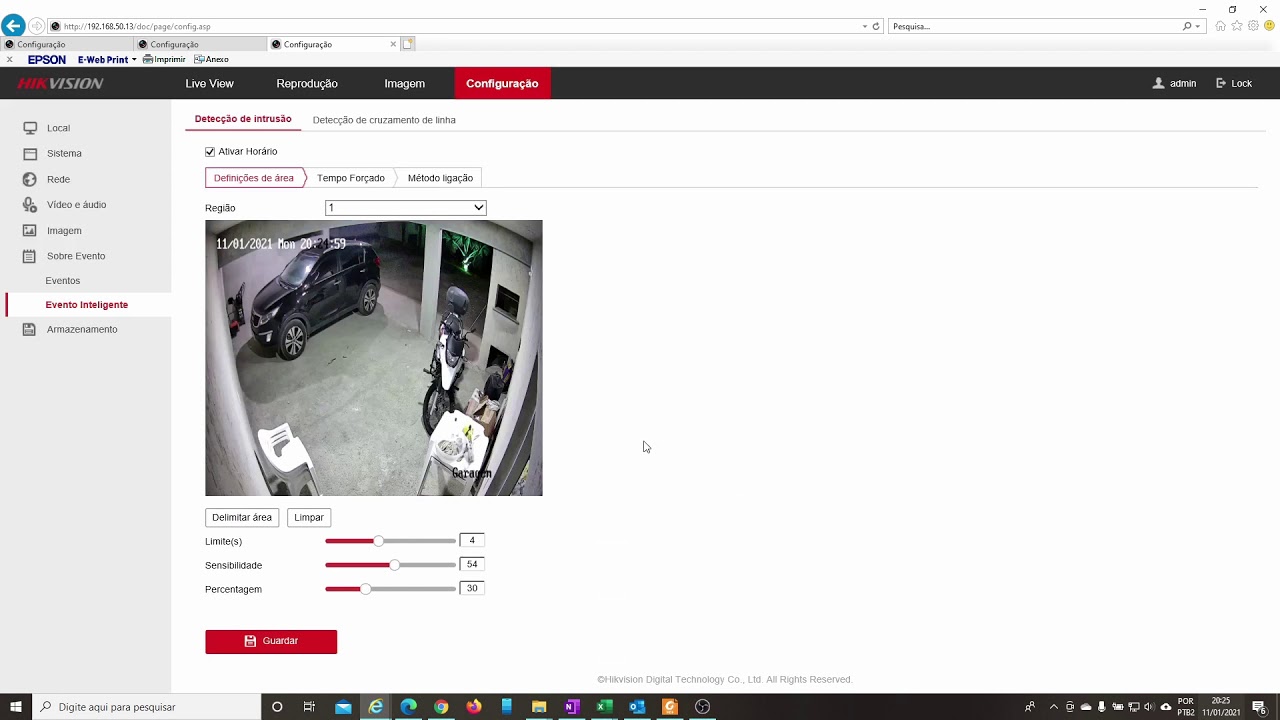The width and height of the screenshot is (1280, 720).
Task: Click the Lock logout icon
Action: click(1221, 84)
